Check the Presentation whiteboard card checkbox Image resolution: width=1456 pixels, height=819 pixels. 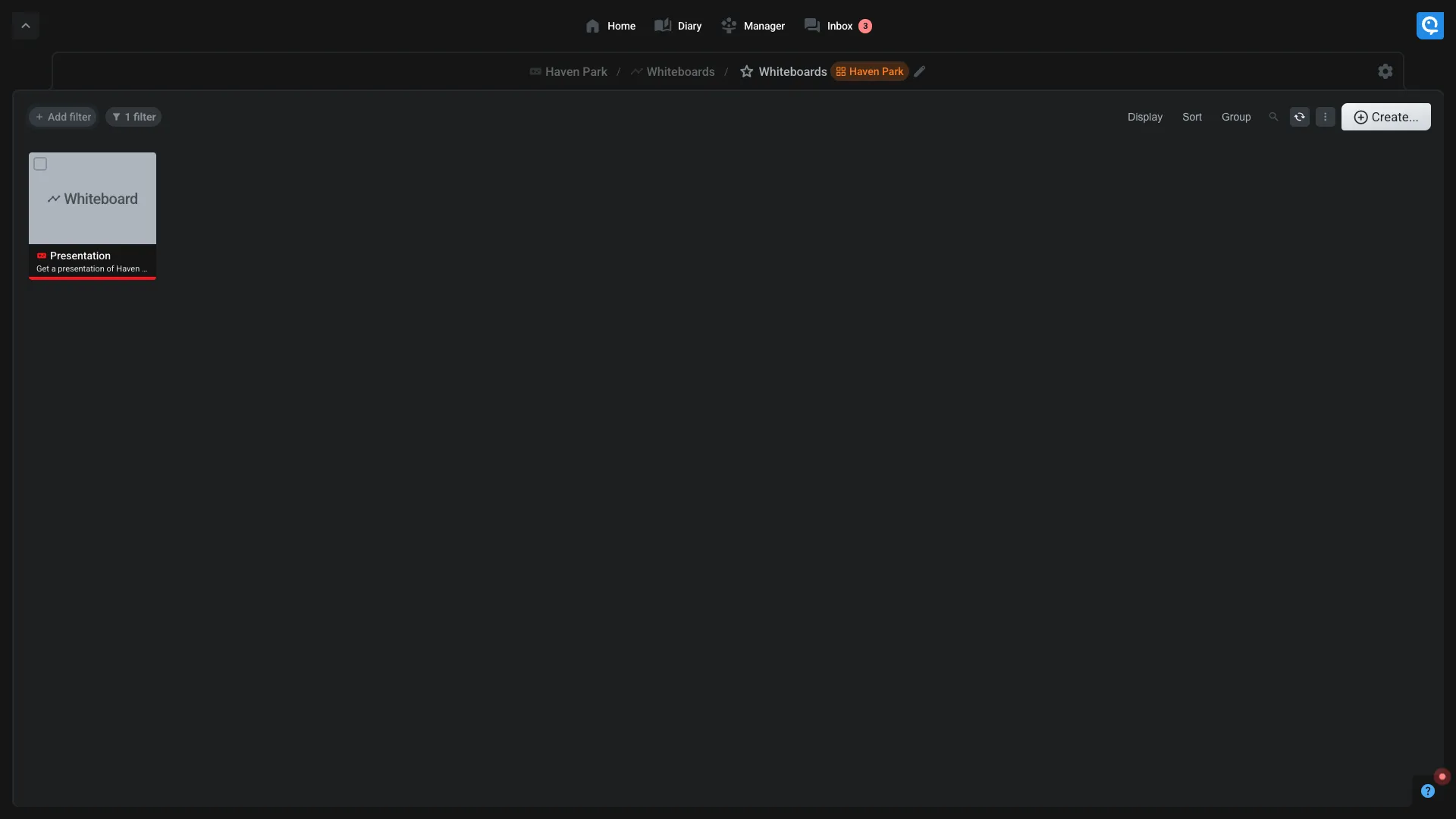[40, 164]
